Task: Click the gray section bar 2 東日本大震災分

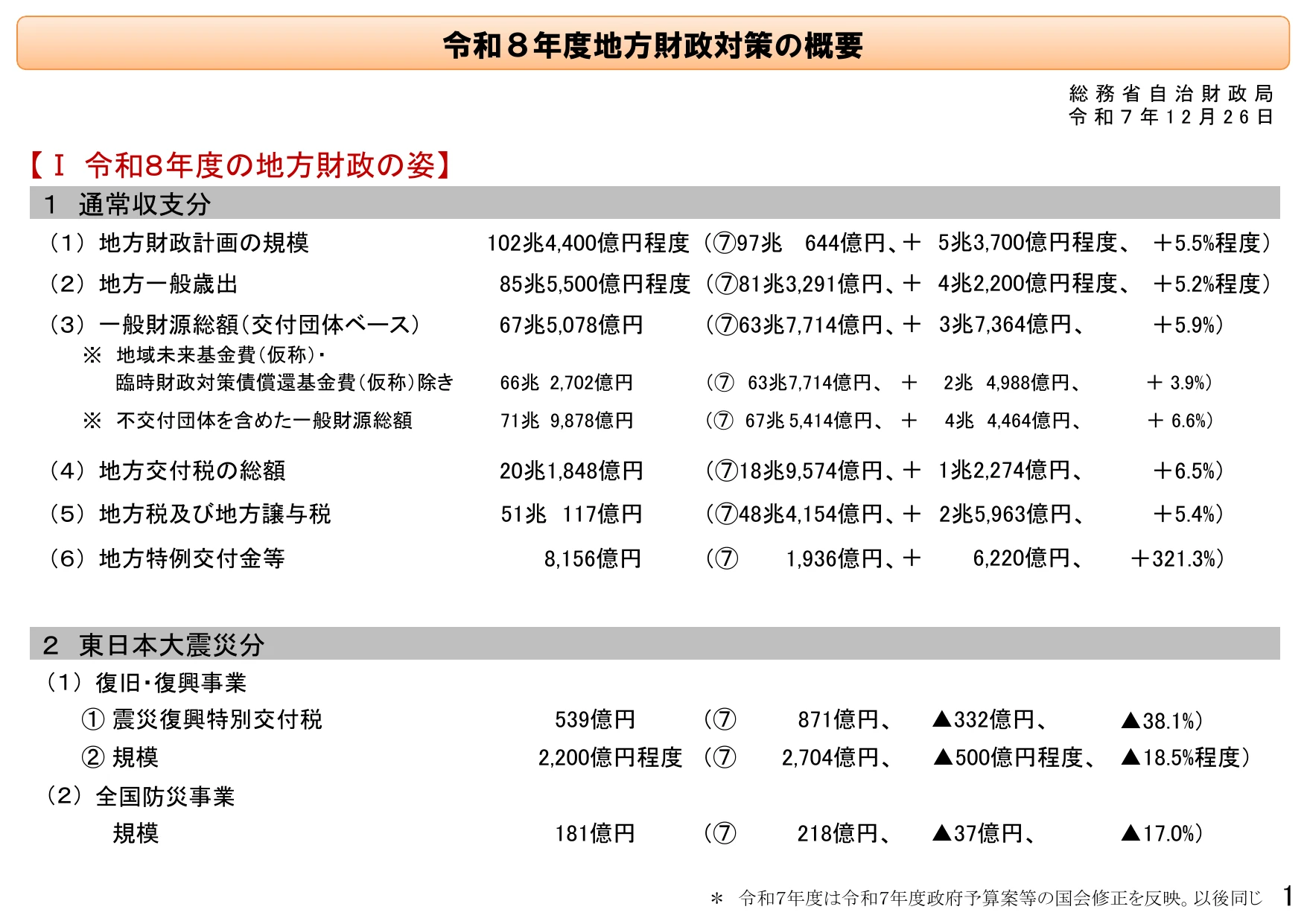Action: [655, 643]
